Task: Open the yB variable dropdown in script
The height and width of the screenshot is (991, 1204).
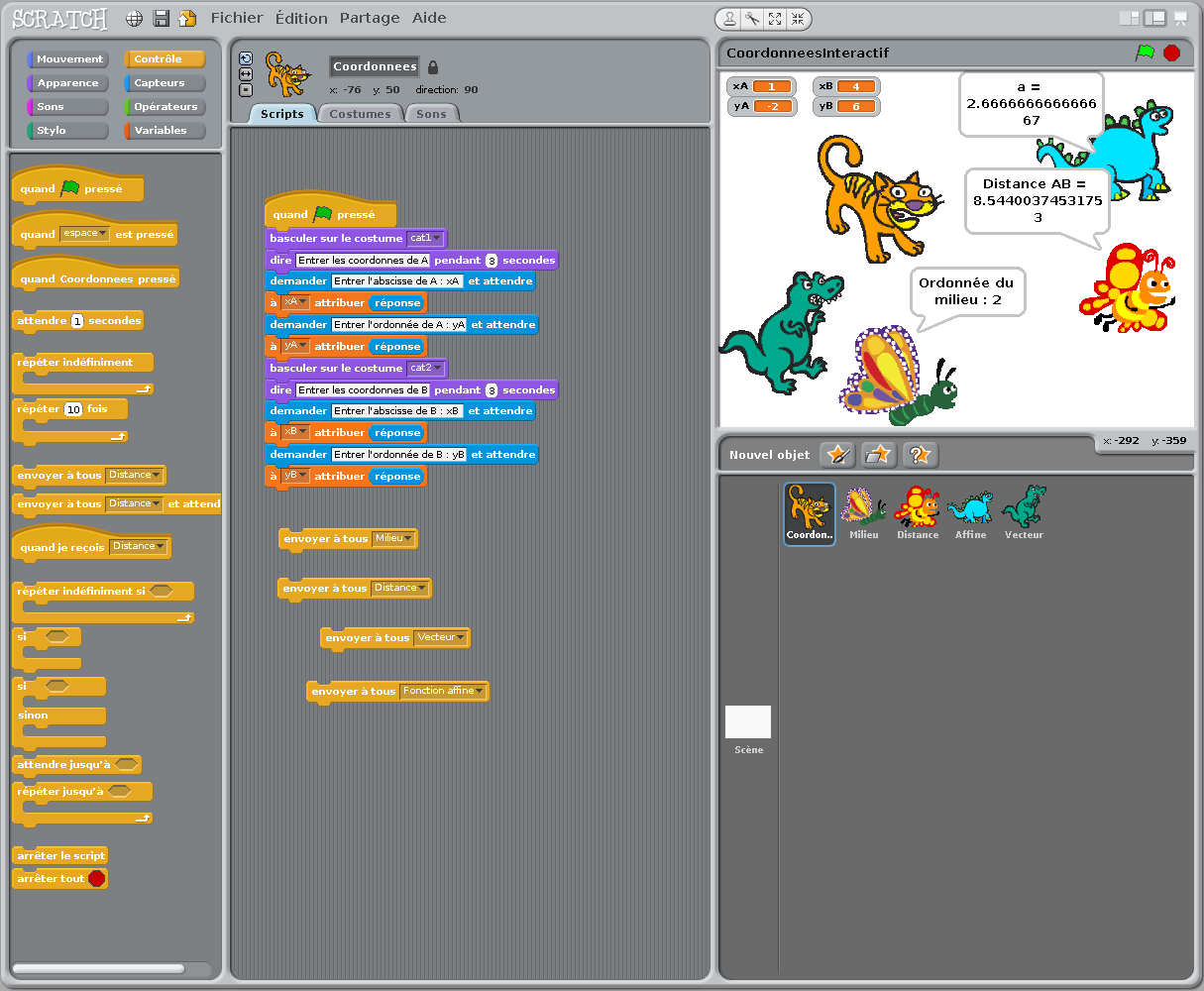Action: pyautogui.click(x=295, y=476)
